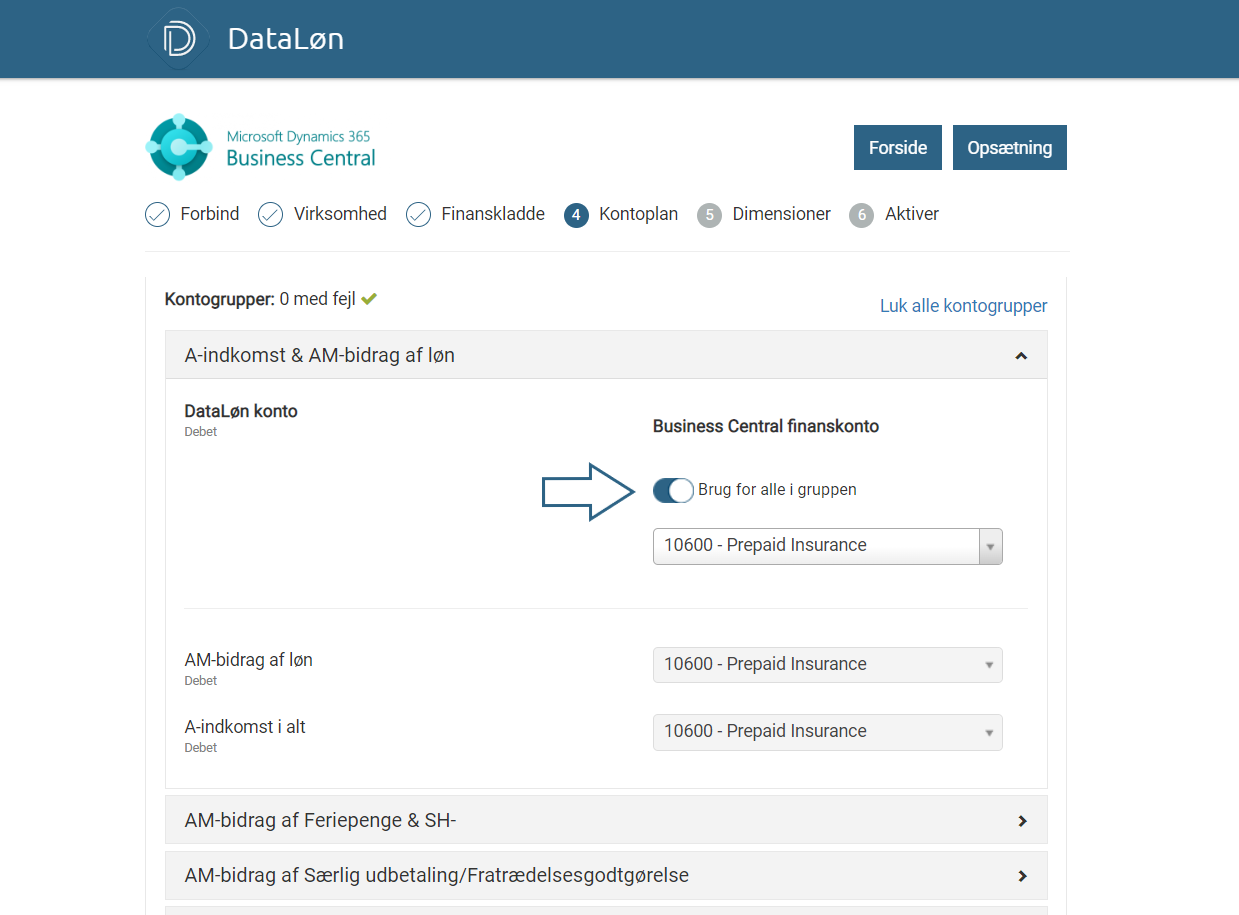The width and height of the screenshot is (1239, 915).
Task: Click the Opsætning button
Action: (1010, 148)
